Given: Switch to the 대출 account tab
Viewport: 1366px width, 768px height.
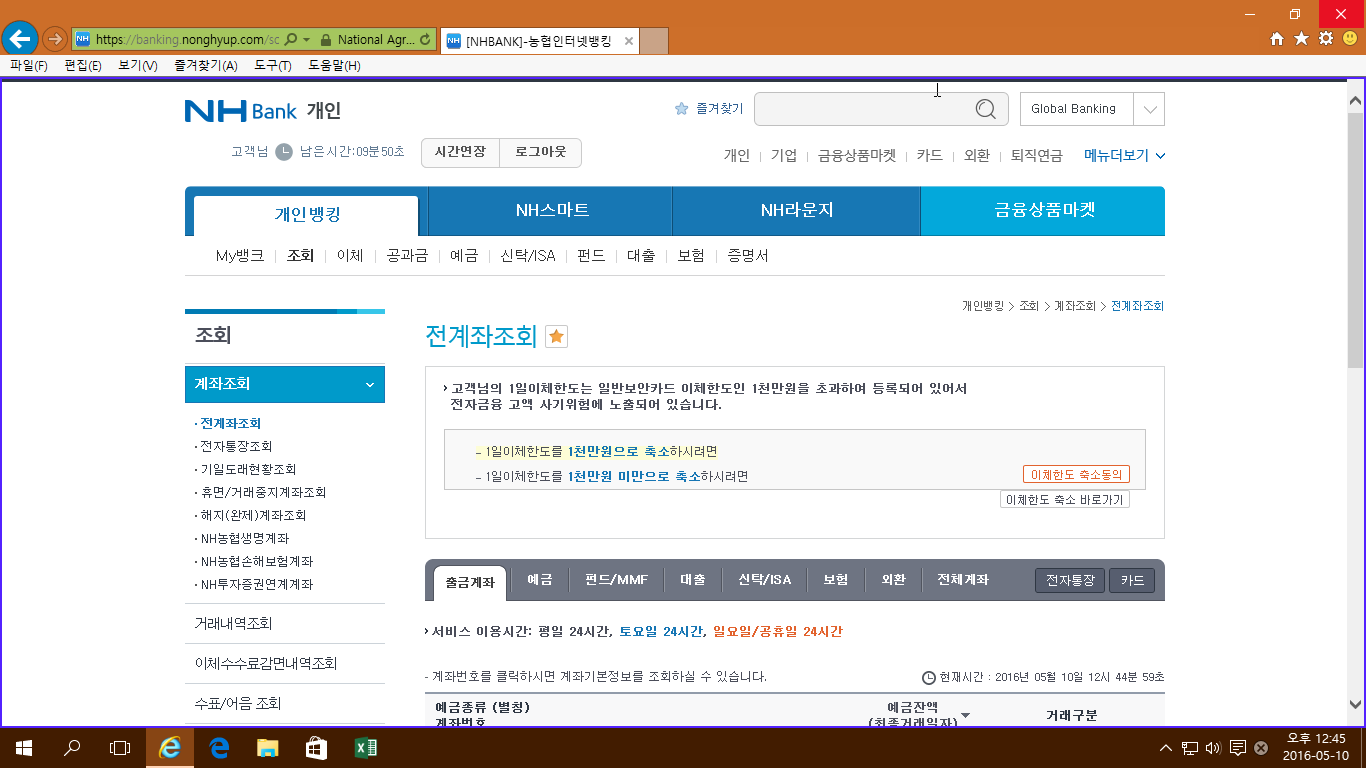Looking at the screenshot, I should pyautogui.click(x=693, y=580).
